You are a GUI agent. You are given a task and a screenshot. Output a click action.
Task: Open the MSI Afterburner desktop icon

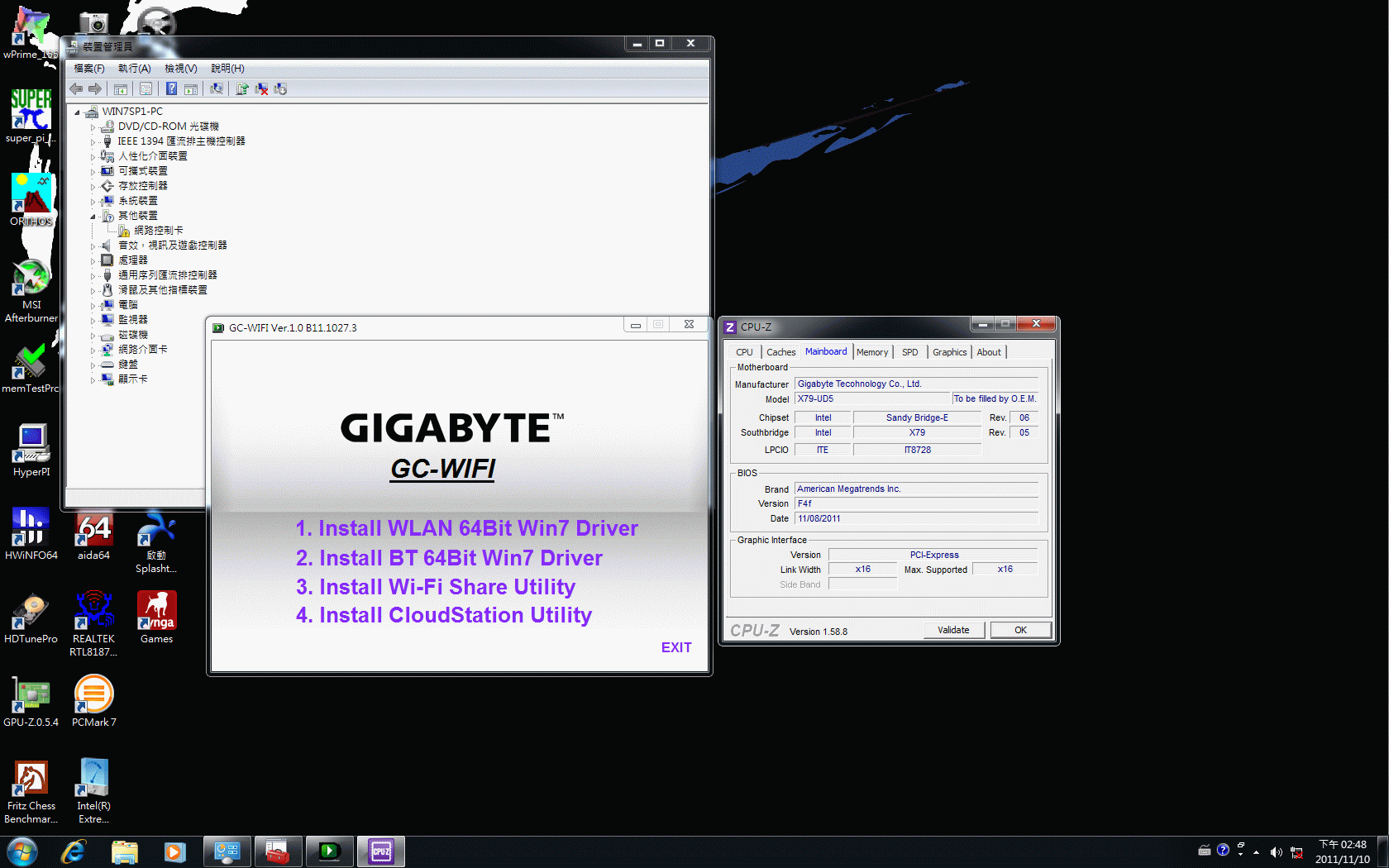click(x=31, y=291)
